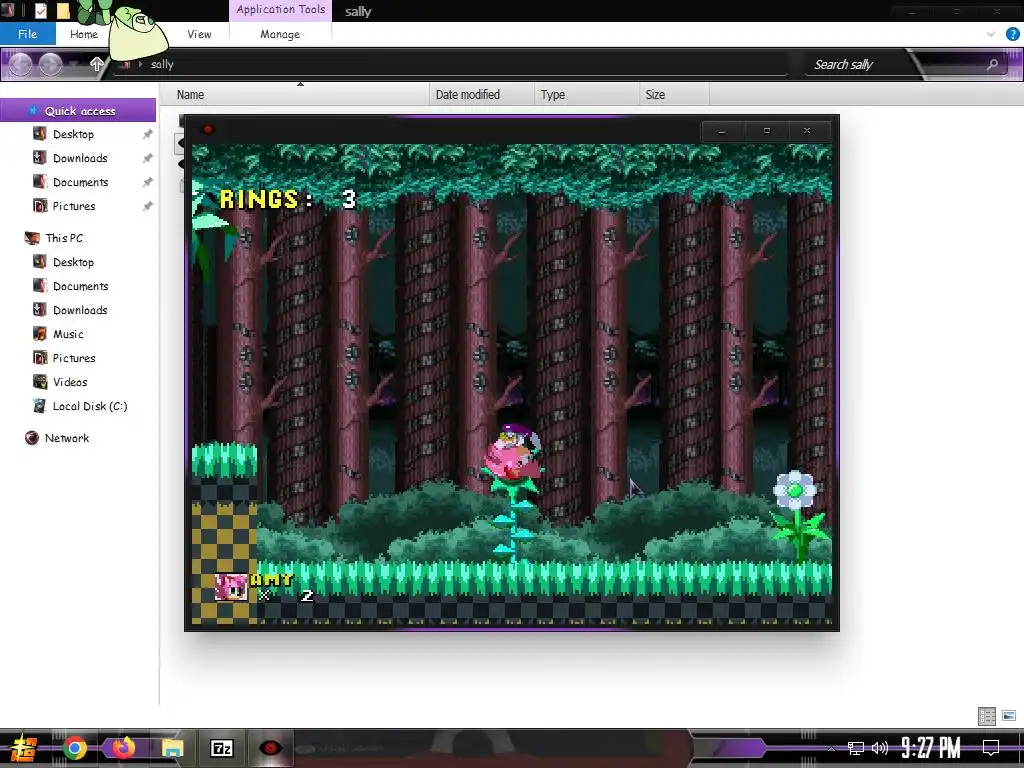
Task: Click the Forward navigation button
Action: pyautogui.click(x=50, y=64)
